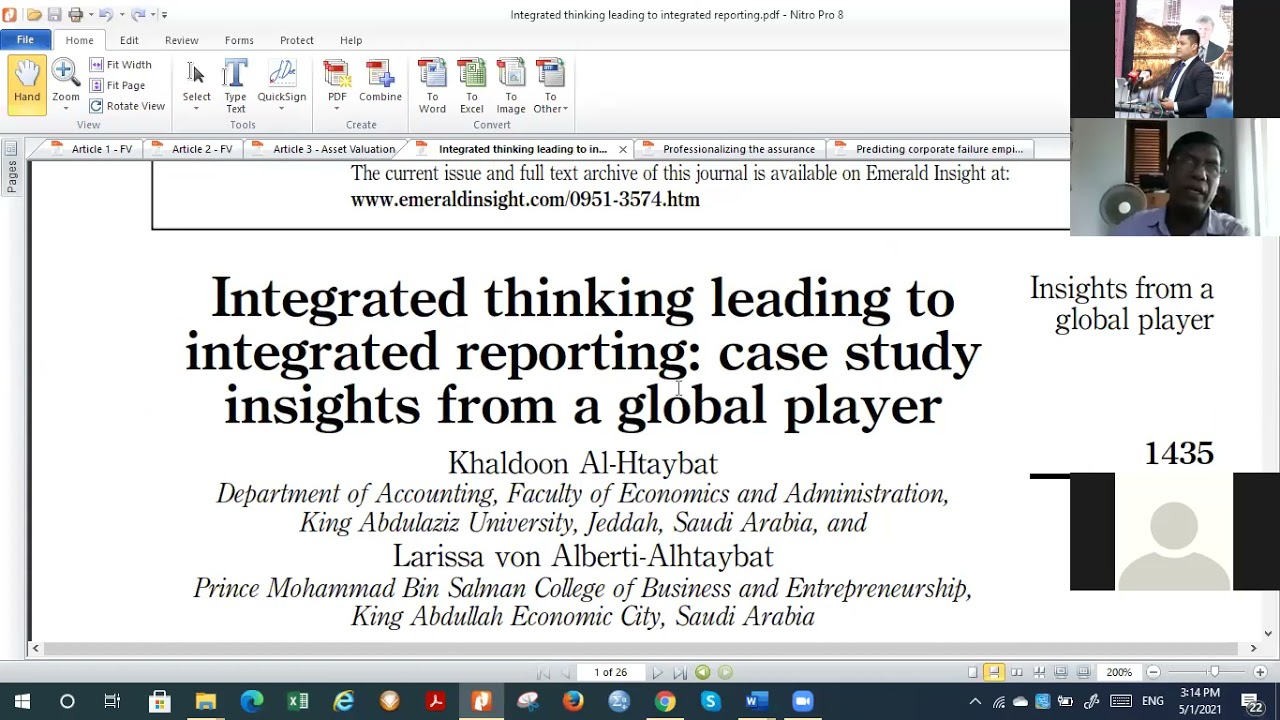This screenshot has height=720, width=1280.
Task: Open Google Chrome from the taskbar
Action: [x=665, y=701]
